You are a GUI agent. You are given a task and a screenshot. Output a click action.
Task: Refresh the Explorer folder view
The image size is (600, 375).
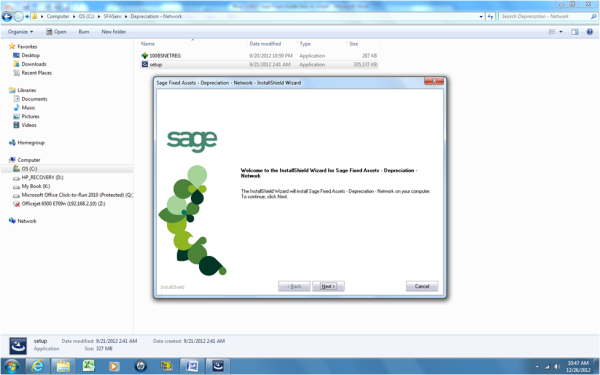491,16
